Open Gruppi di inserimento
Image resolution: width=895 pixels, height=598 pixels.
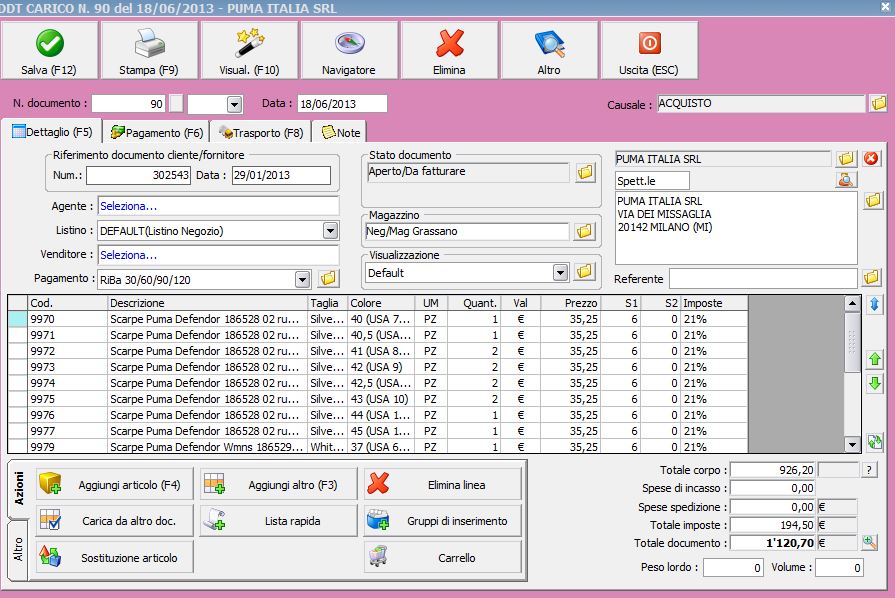click(x=443, y=520)
